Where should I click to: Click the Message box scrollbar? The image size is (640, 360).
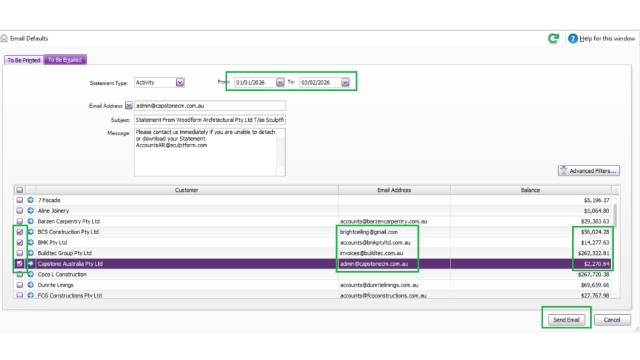click(x=280, y=152)
